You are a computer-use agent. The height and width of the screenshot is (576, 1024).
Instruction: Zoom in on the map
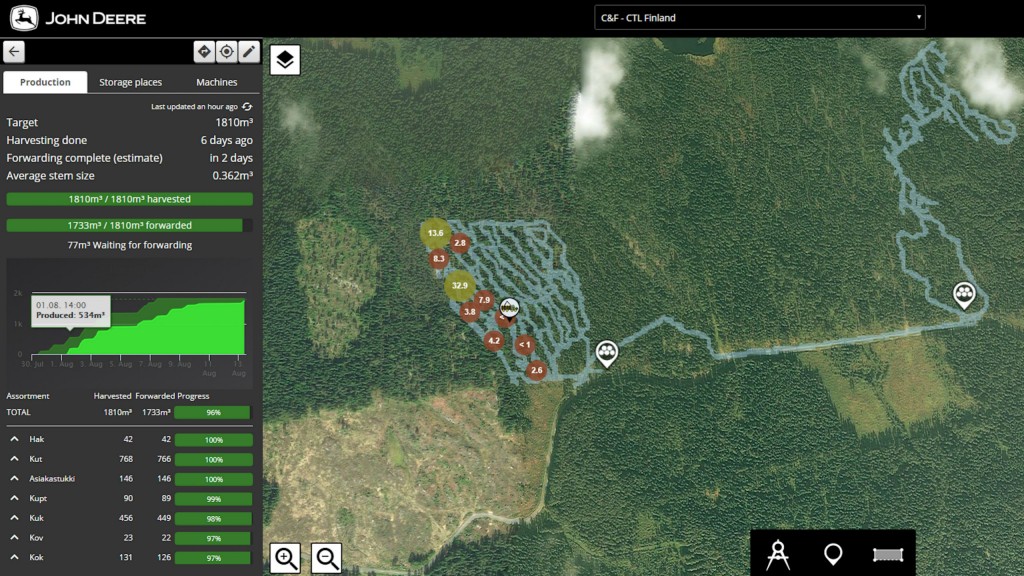[x=285, y=558]
